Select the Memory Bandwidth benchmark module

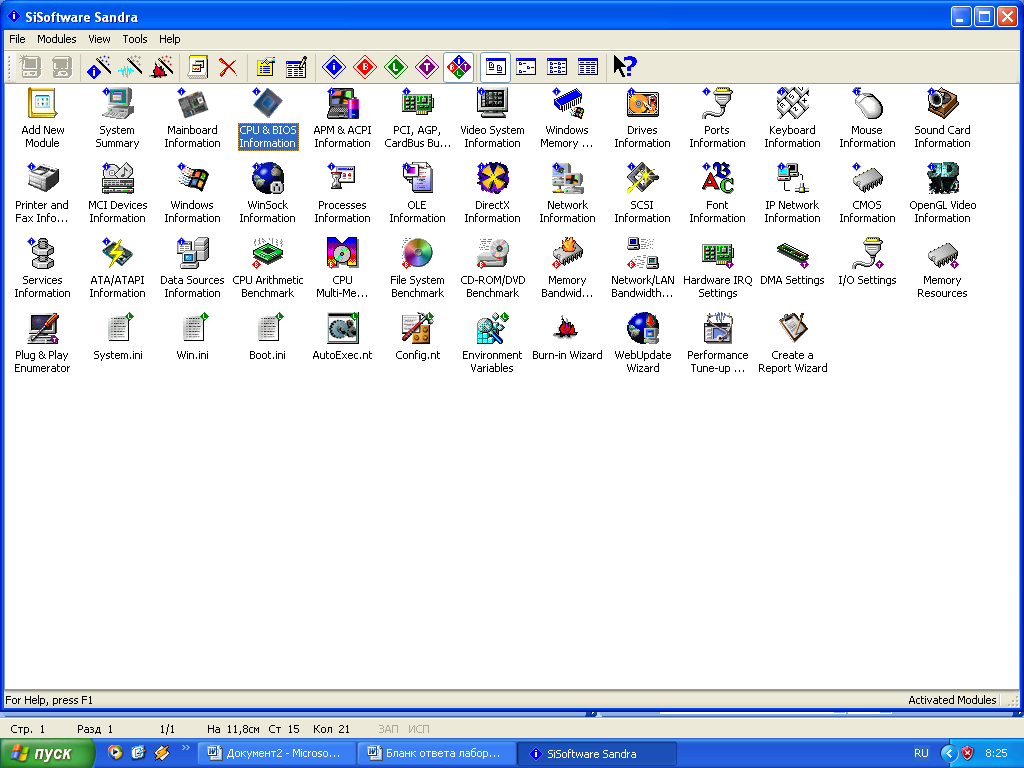click(x=567, y=268)
